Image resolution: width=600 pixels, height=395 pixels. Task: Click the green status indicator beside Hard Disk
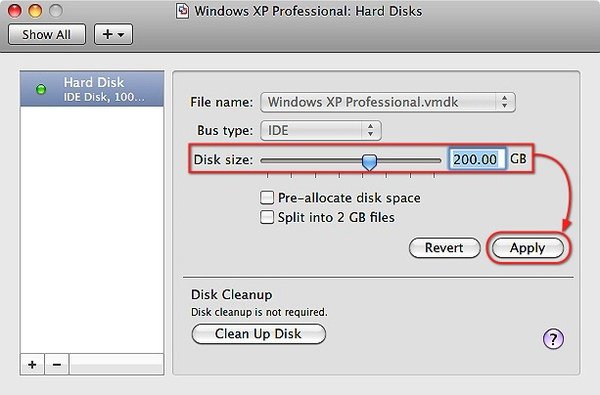pyautogui.click(x=41, y=89)
